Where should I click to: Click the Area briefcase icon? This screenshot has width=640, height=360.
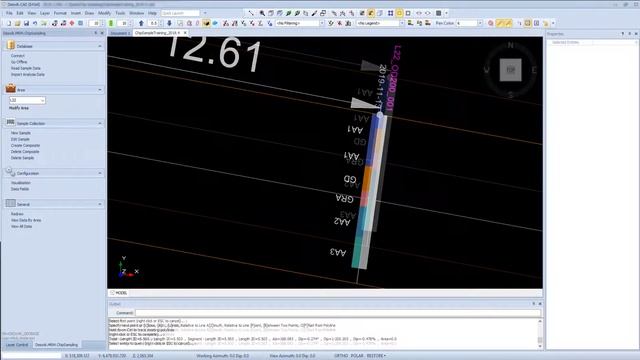(x=11, y=88)
